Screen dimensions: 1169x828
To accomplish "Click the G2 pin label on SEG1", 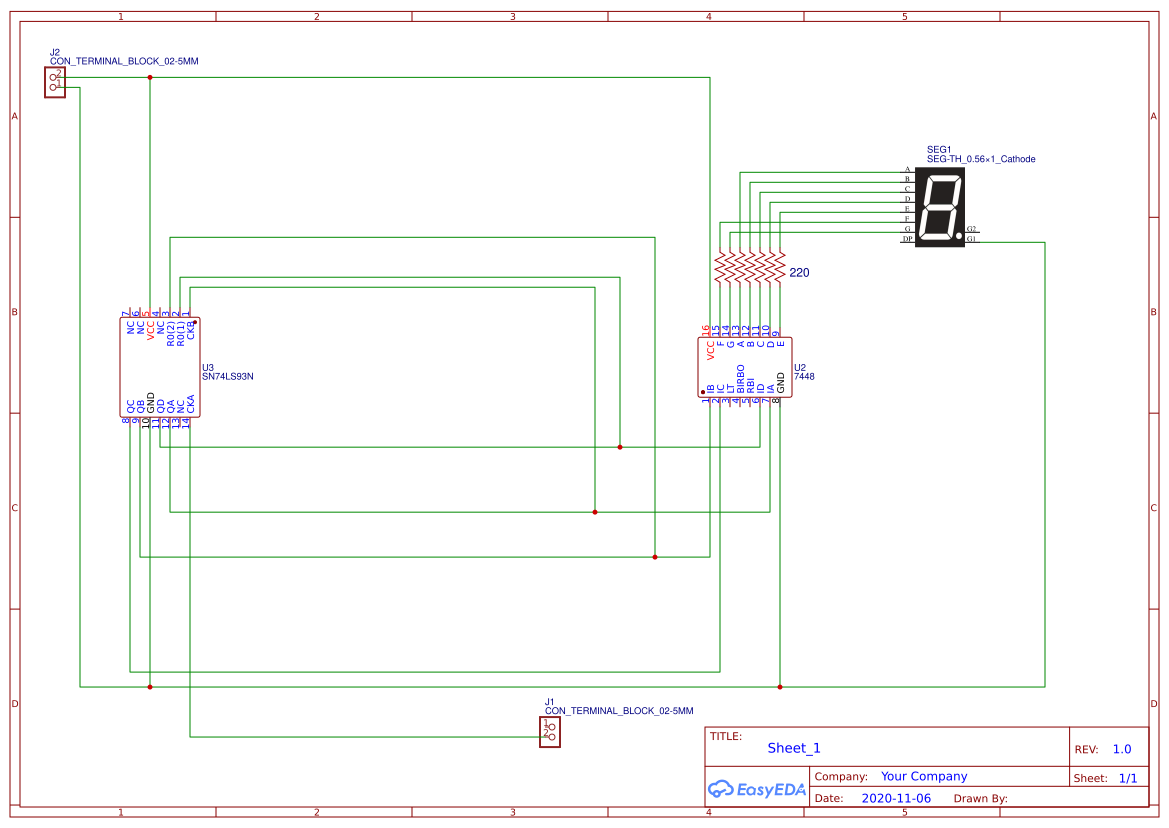I will click(x=973, y=228).
